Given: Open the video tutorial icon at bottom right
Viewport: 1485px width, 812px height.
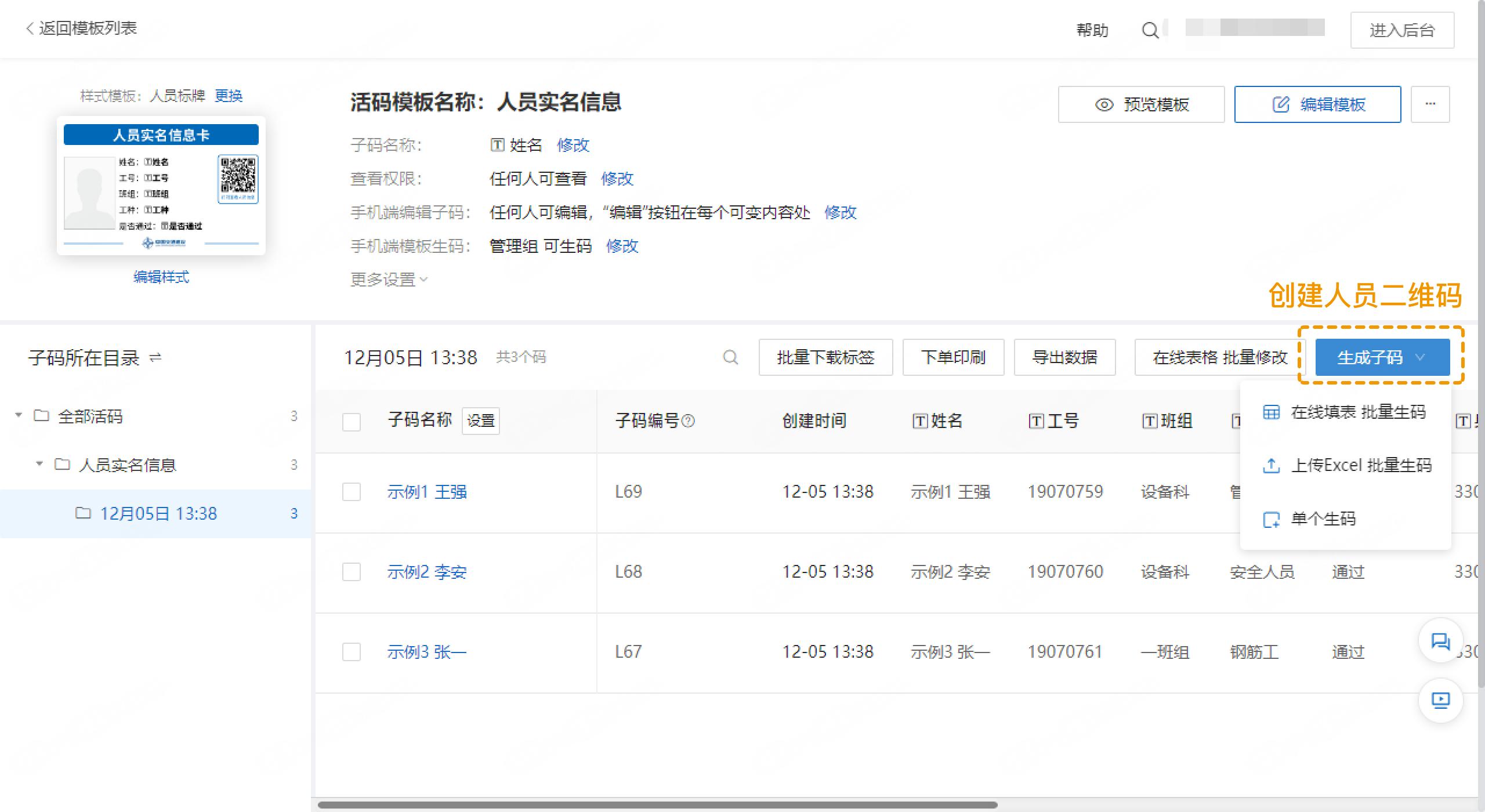Looking at the screenshot, I should point(1440,700).
